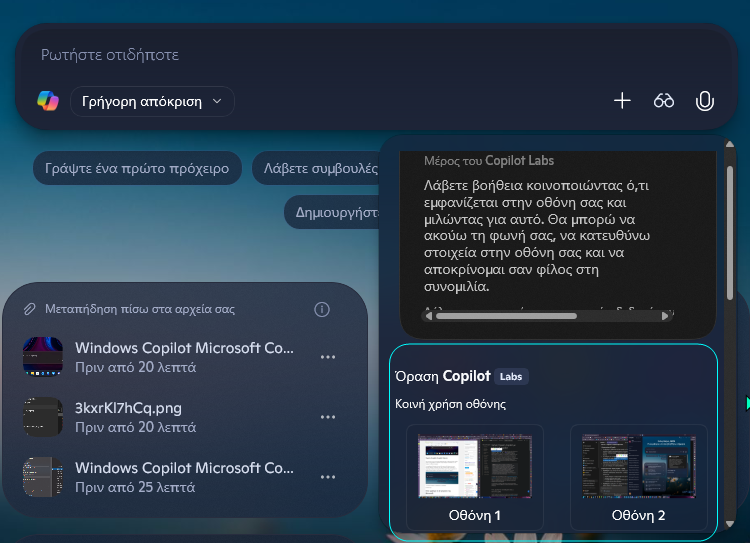Click the plus icon to add attachment
750x543 pixels.
(622, 101)
